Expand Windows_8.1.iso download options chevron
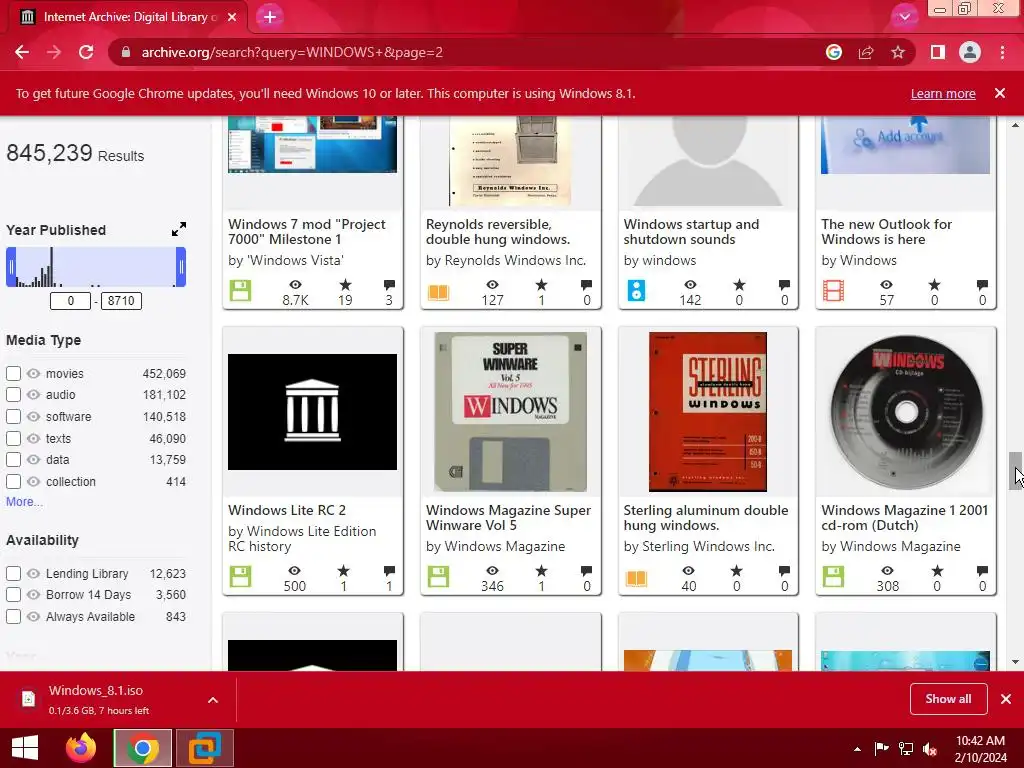This screenshot has height=768, width=1024. point(213,700)
